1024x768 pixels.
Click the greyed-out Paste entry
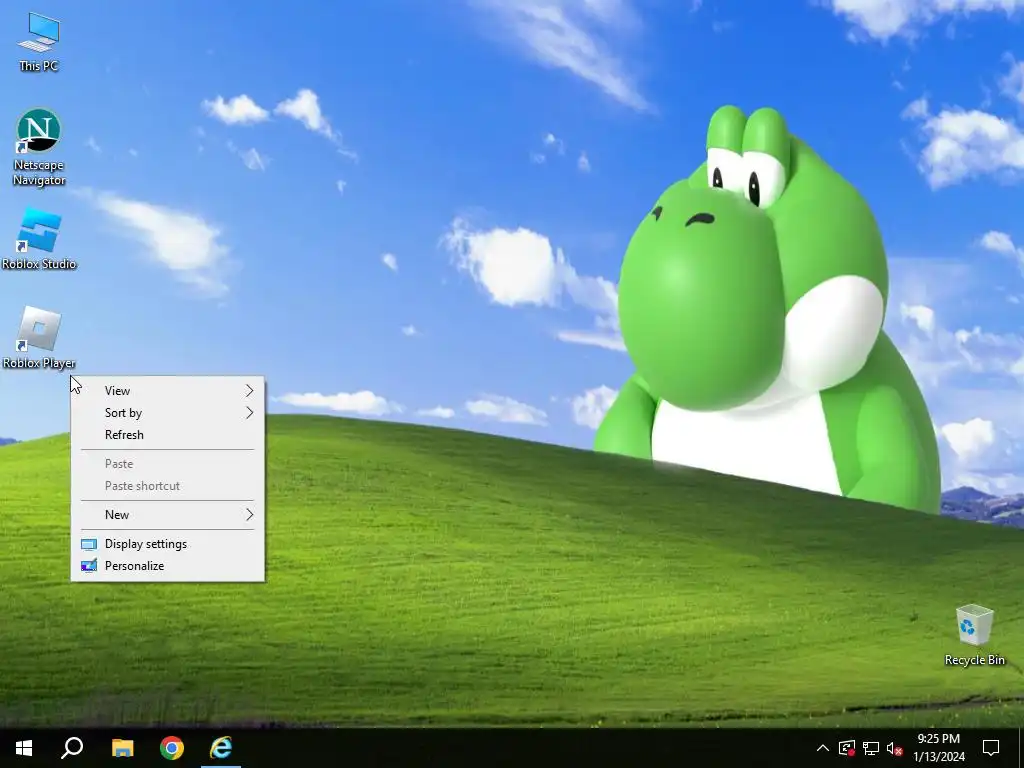[168, 464]
